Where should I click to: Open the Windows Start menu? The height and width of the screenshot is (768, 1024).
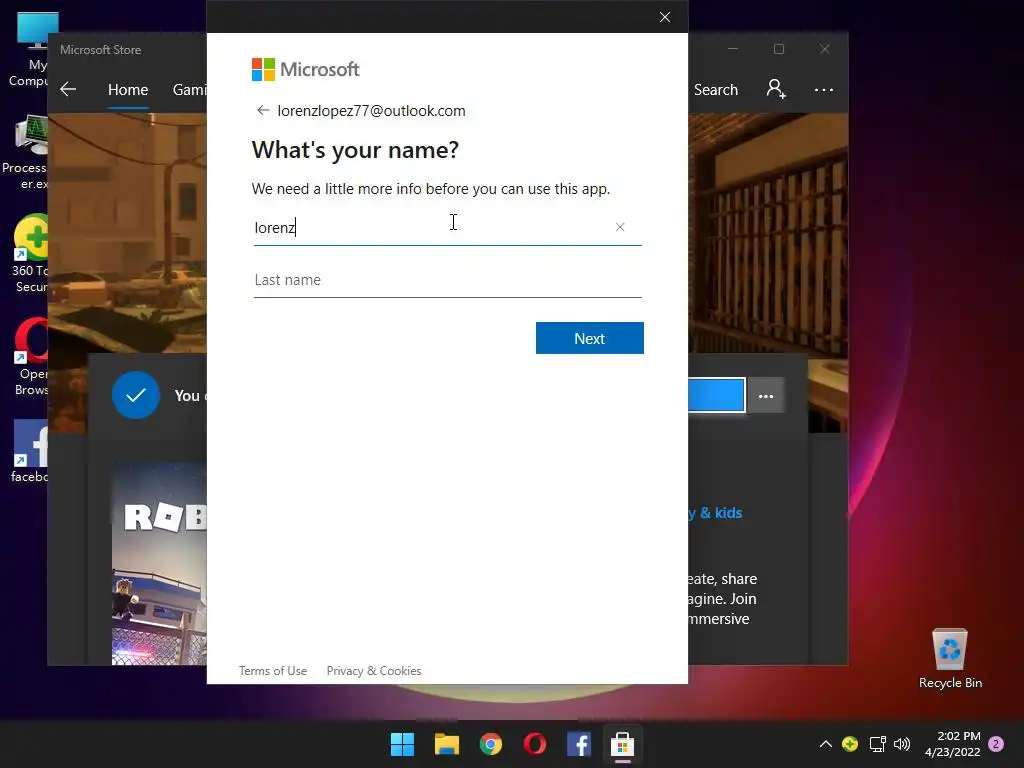click(x=402, y=744)
